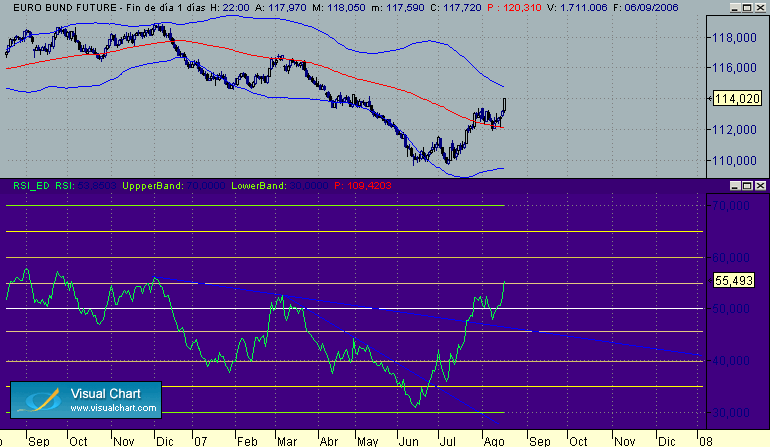Image resolution: width=770 pixels, height=447 pixels.
Task: Click the 30,000 RSI axis label
Action: 731,413
